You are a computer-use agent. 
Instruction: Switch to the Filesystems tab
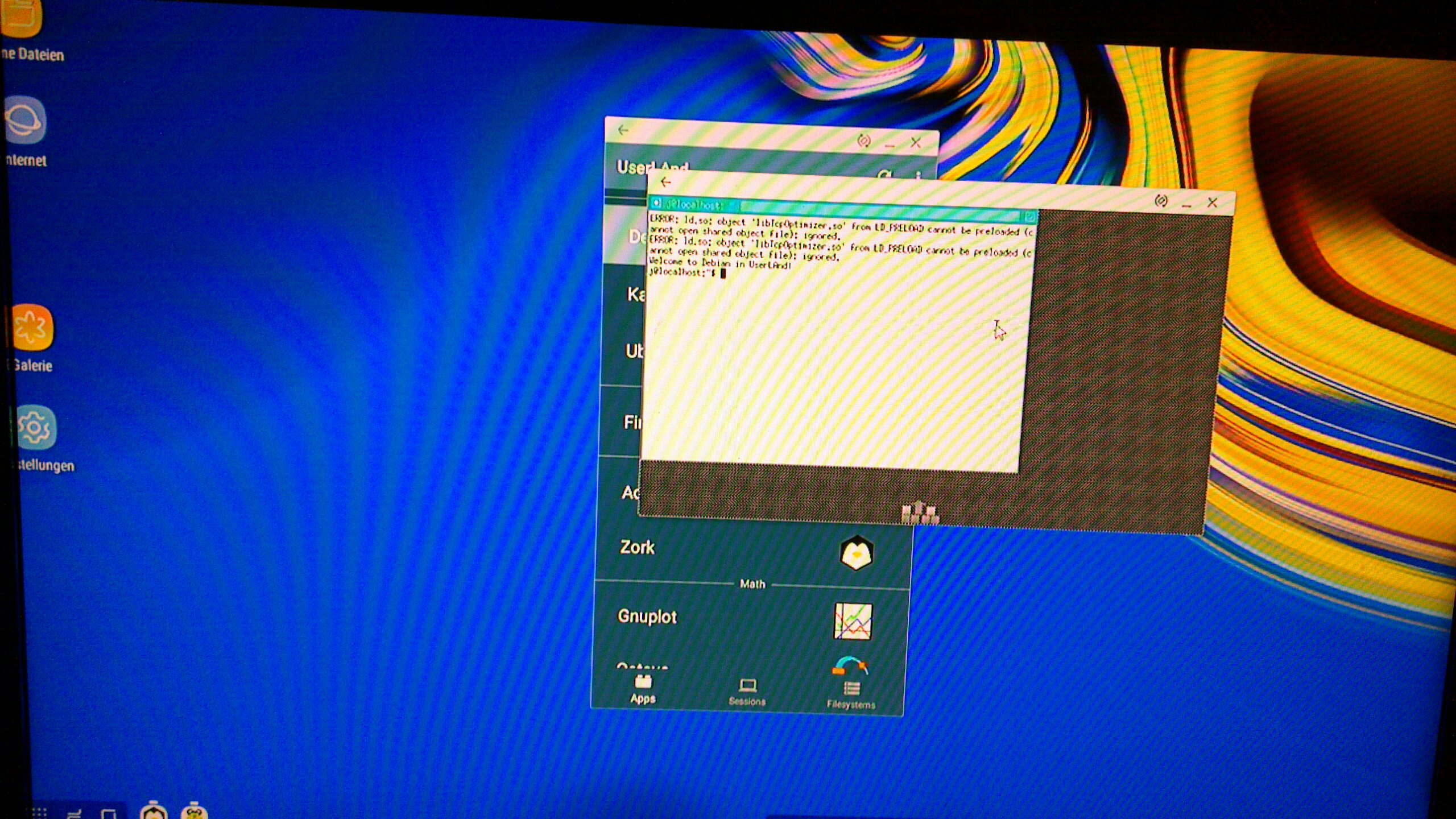(851, 695)
